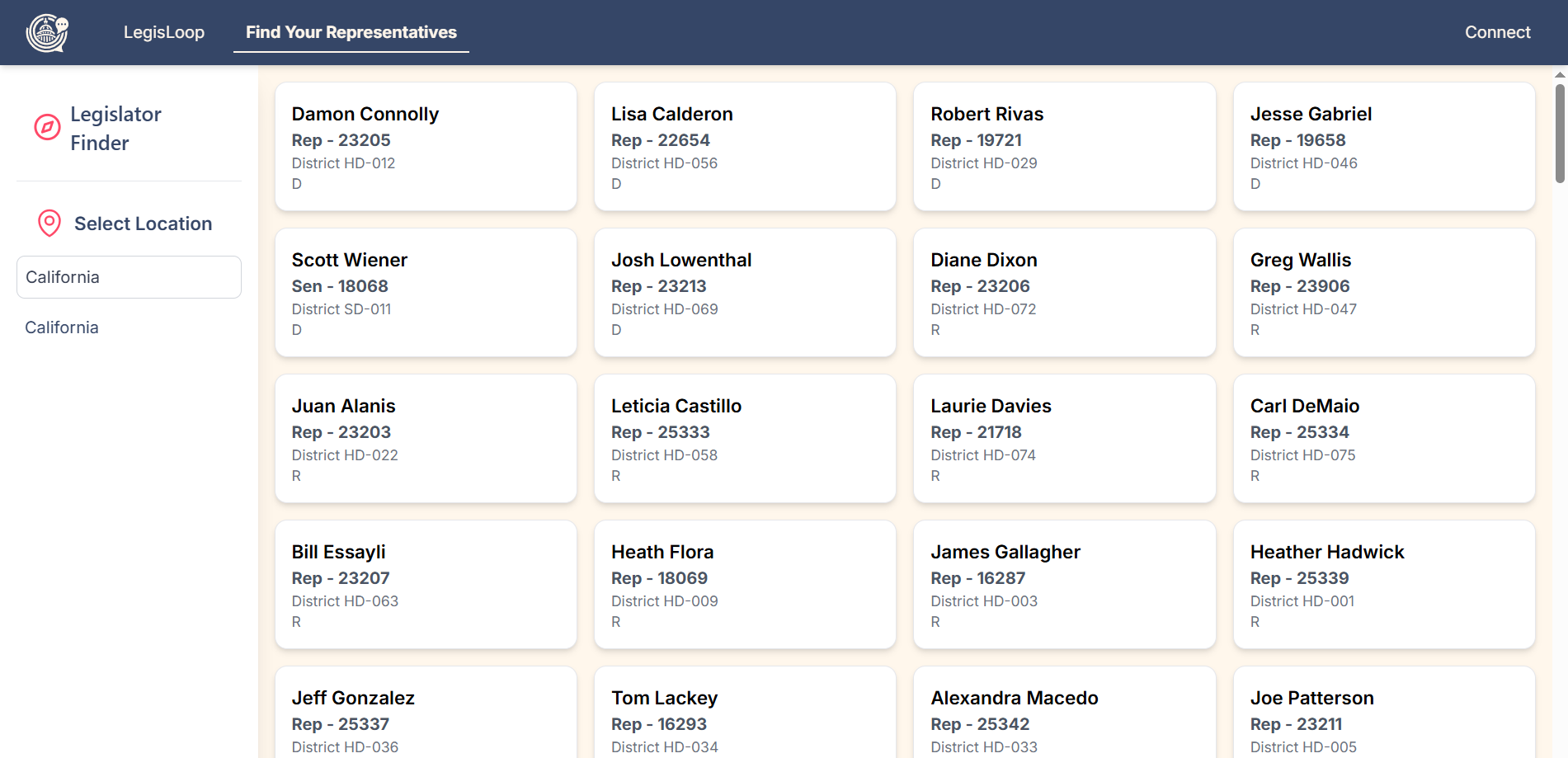Select Jesse Gabriel's representative card

click(x=1383, y=146)
